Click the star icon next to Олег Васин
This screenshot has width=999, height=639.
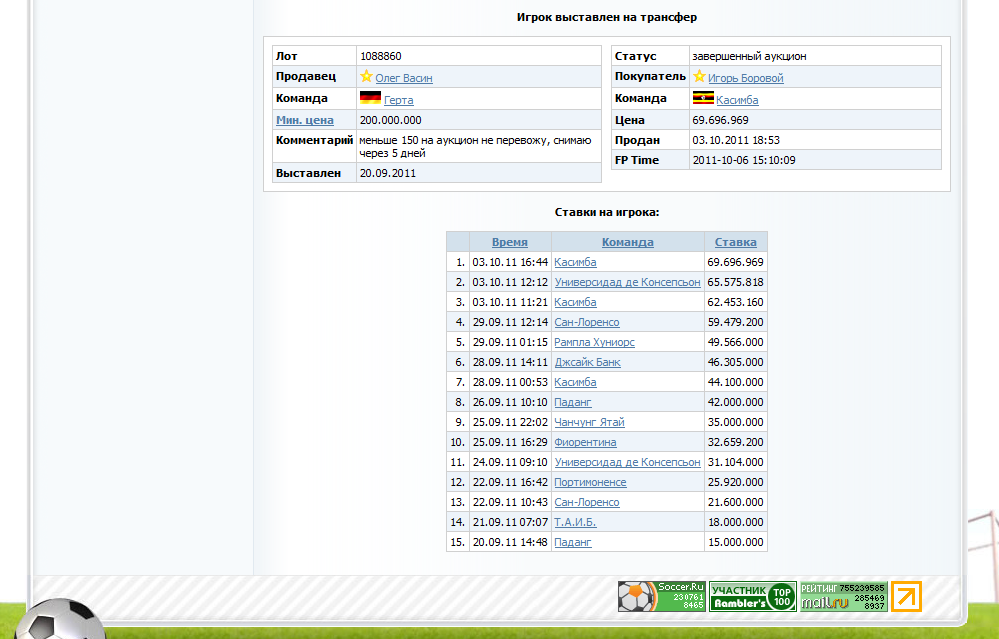[366, 77]
